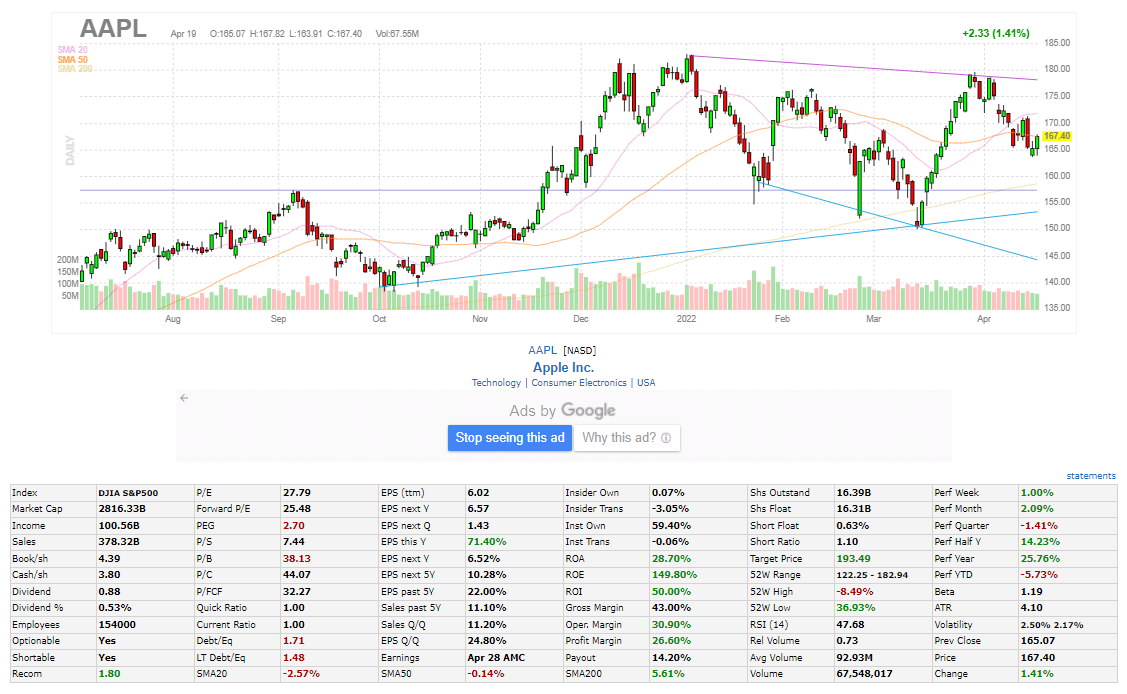Click the Prev Close value 165.07
Screen dimensions: 1127x694
1038,641
